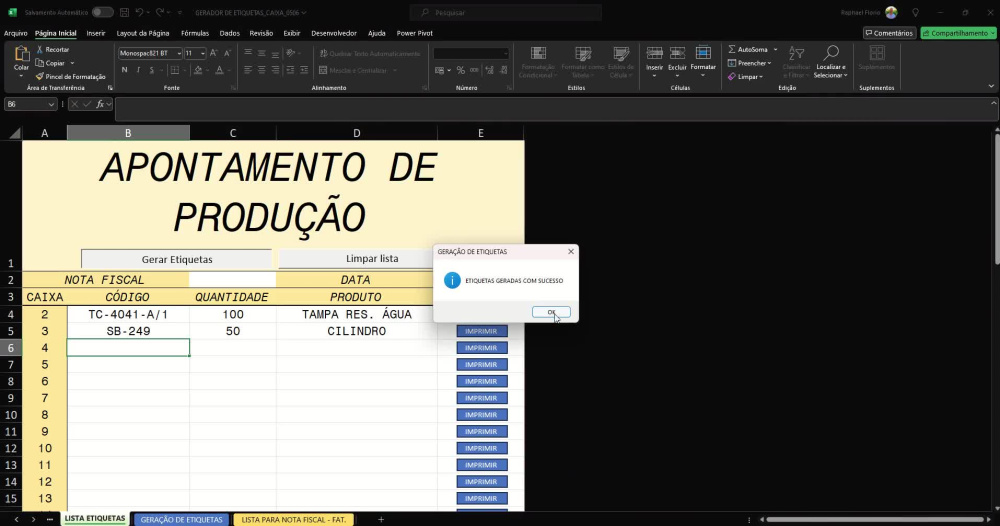Image resolution: width=1000 pixels, height=526 pixels.
Task: Click the Copiar icon
Action: (40, 63)
